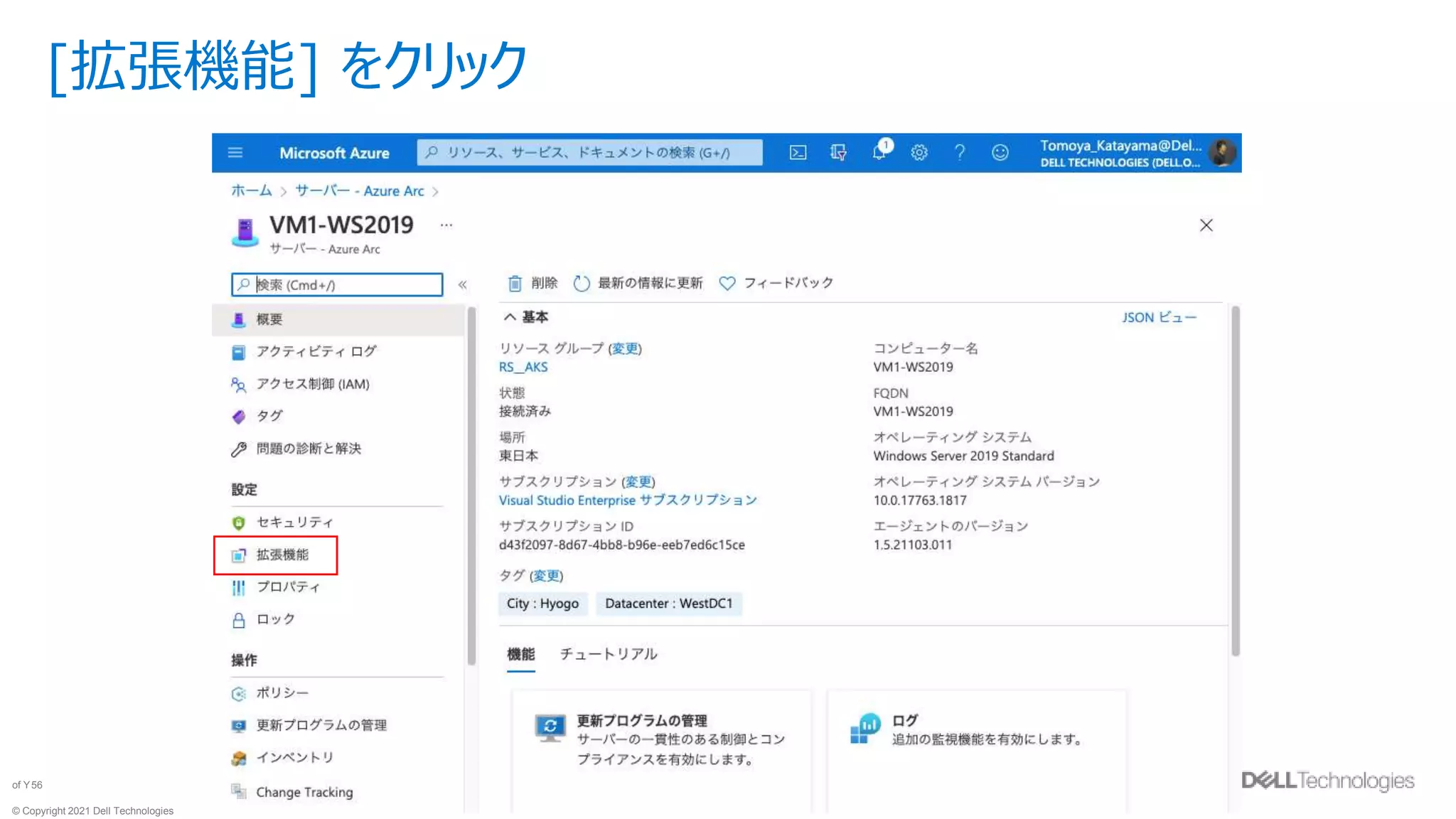This screenshot has height=819, width=1456.
Task: Click フィードバック heart button
Action: point(776,283)
